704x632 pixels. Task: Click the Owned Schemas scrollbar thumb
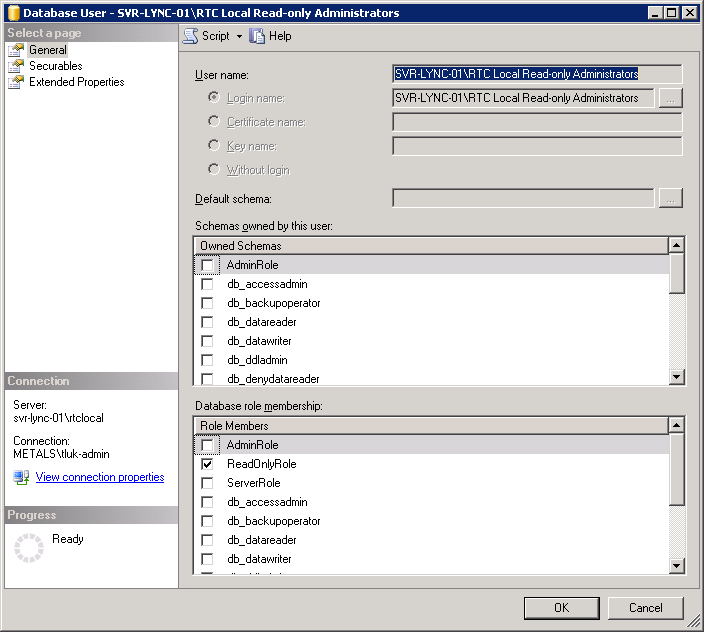(676, 273)
